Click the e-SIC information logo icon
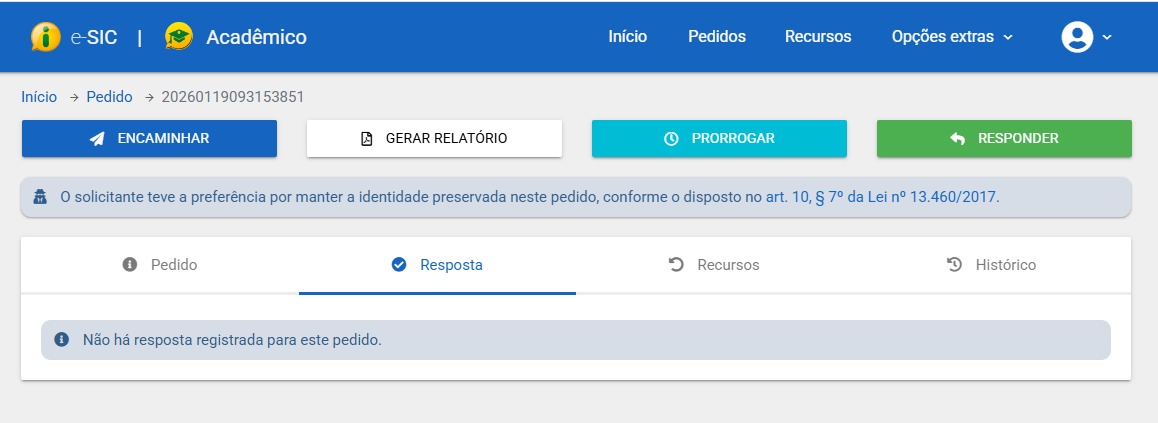Viewport: 1158px width, 423px height. click(x=46, y=36)
